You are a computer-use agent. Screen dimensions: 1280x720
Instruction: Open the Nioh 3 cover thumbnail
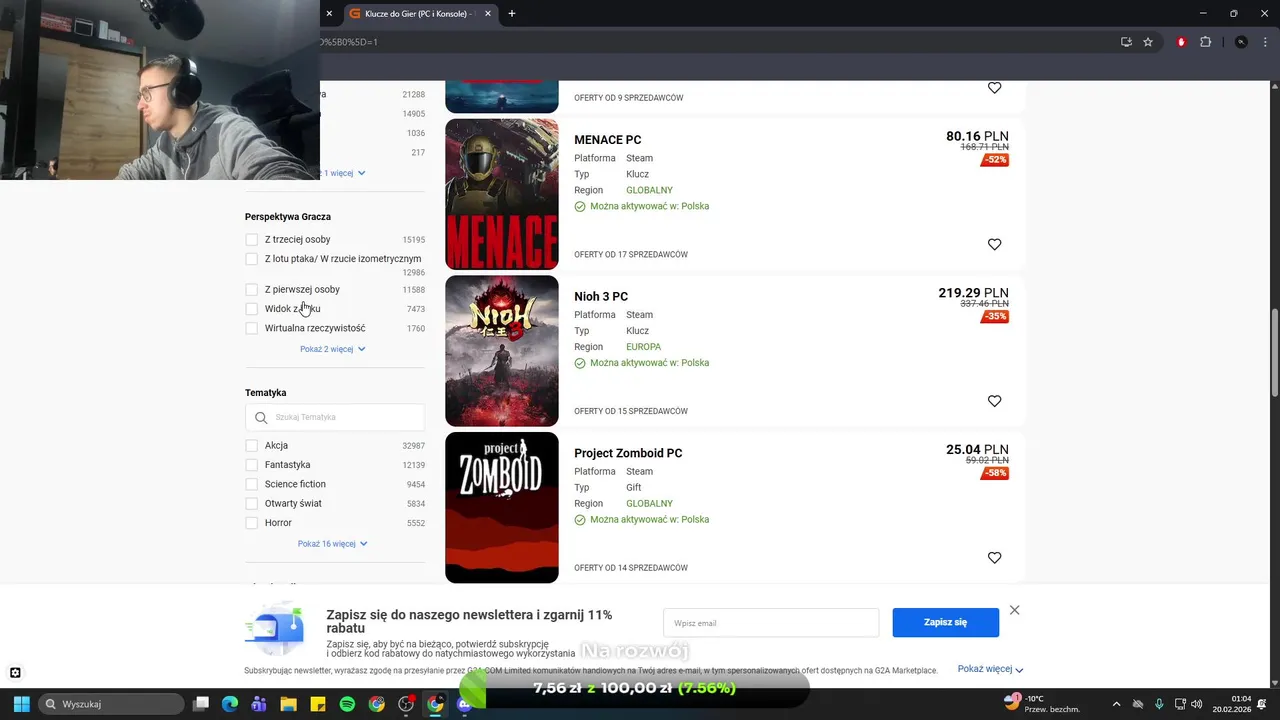tap(502, 351)
